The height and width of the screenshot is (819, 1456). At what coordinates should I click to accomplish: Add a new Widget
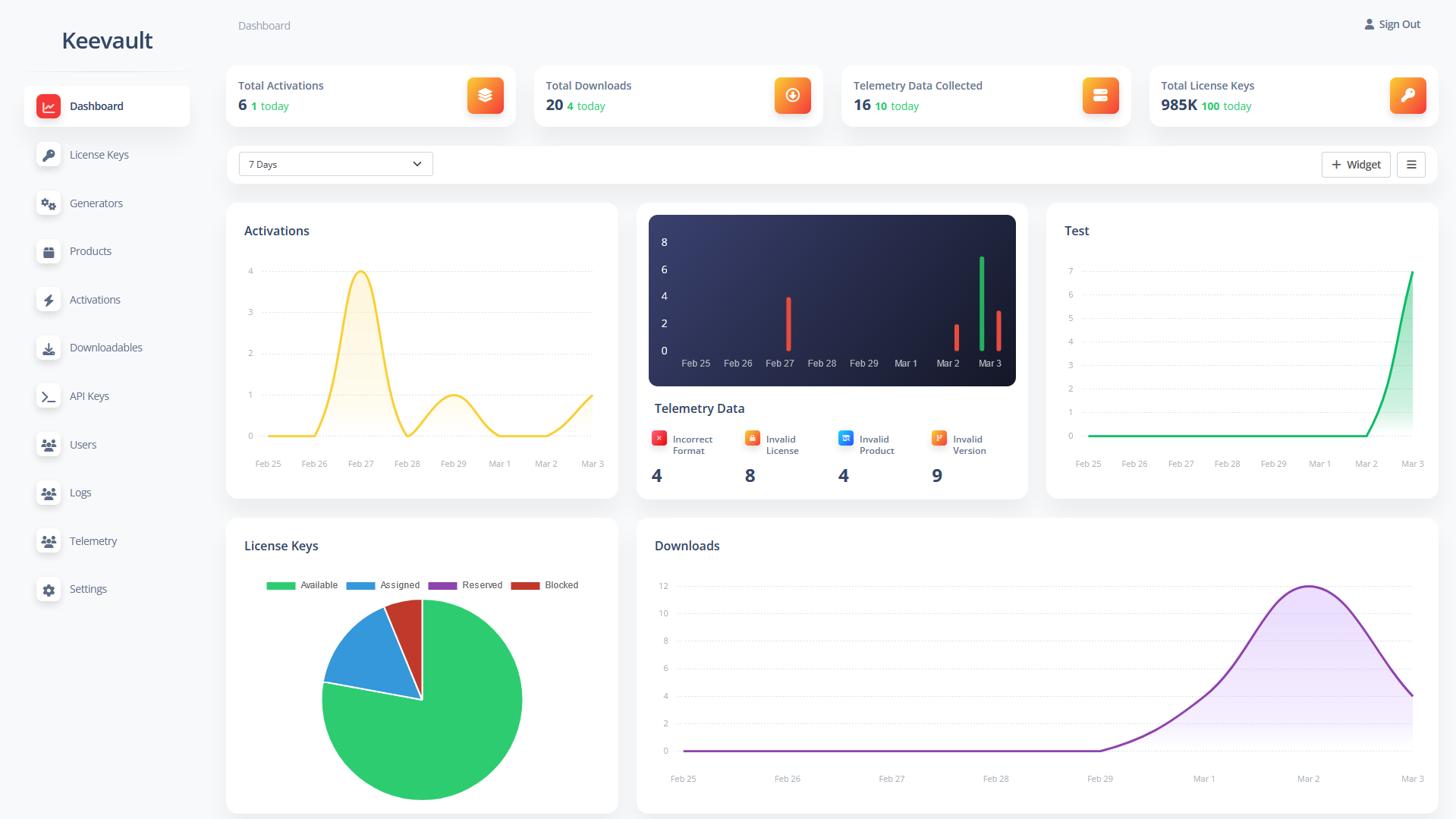click(x=1356, y=165)
